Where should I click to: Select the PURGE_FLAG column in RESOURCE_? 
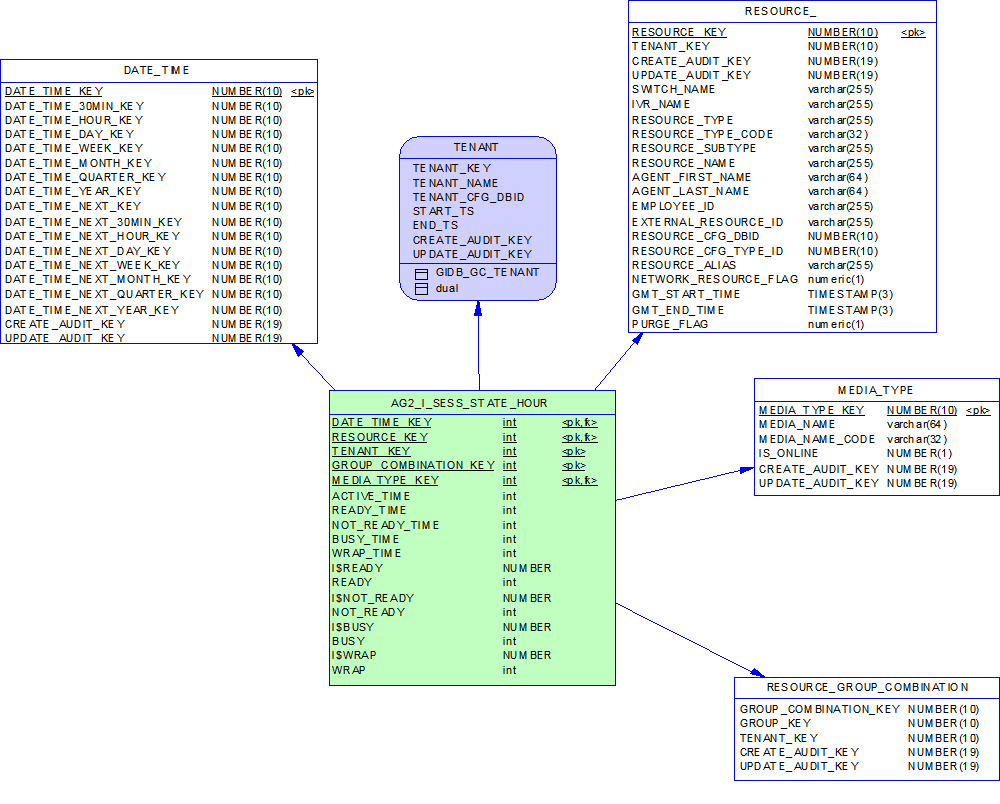[669, 324]
